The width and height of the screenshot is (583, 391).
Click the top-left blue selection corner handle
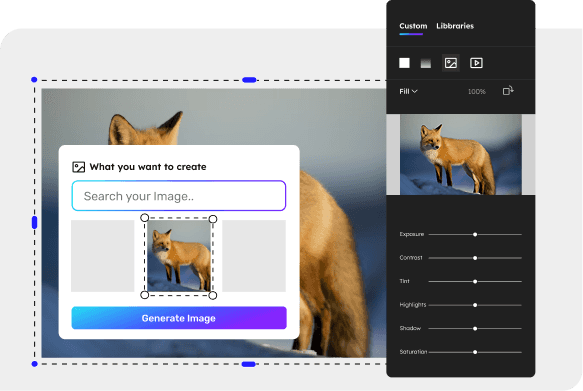[34, 80]
